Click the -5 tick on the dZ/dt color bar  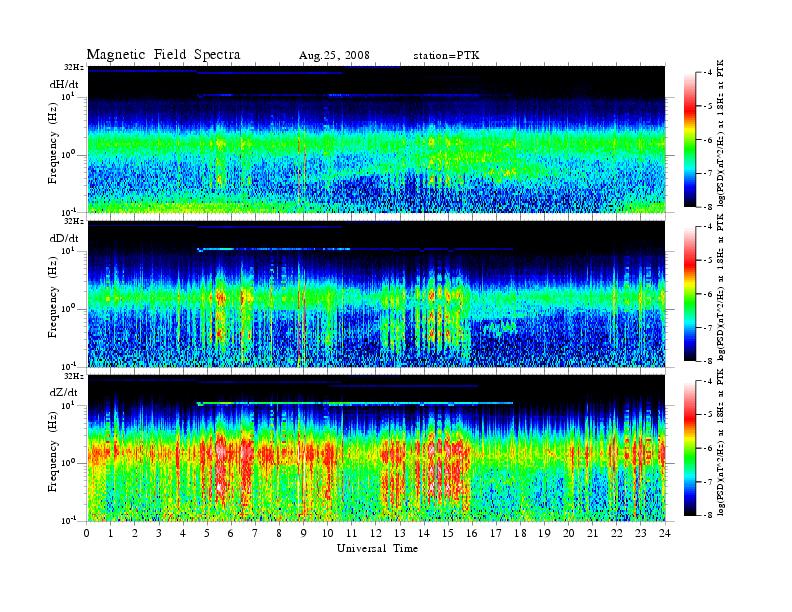pyautogui.click(x=708, y=415)
